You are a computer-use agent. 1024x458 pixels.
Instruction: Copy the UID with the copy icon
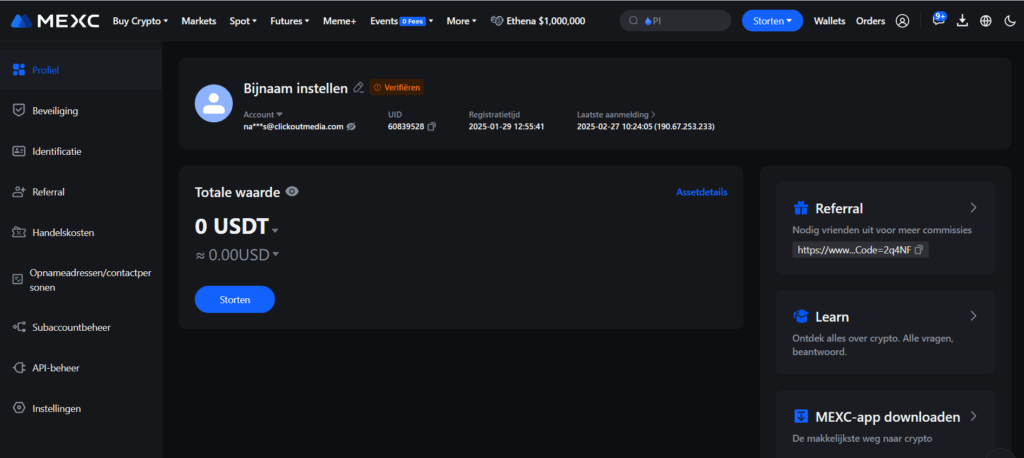pos(431,127)
